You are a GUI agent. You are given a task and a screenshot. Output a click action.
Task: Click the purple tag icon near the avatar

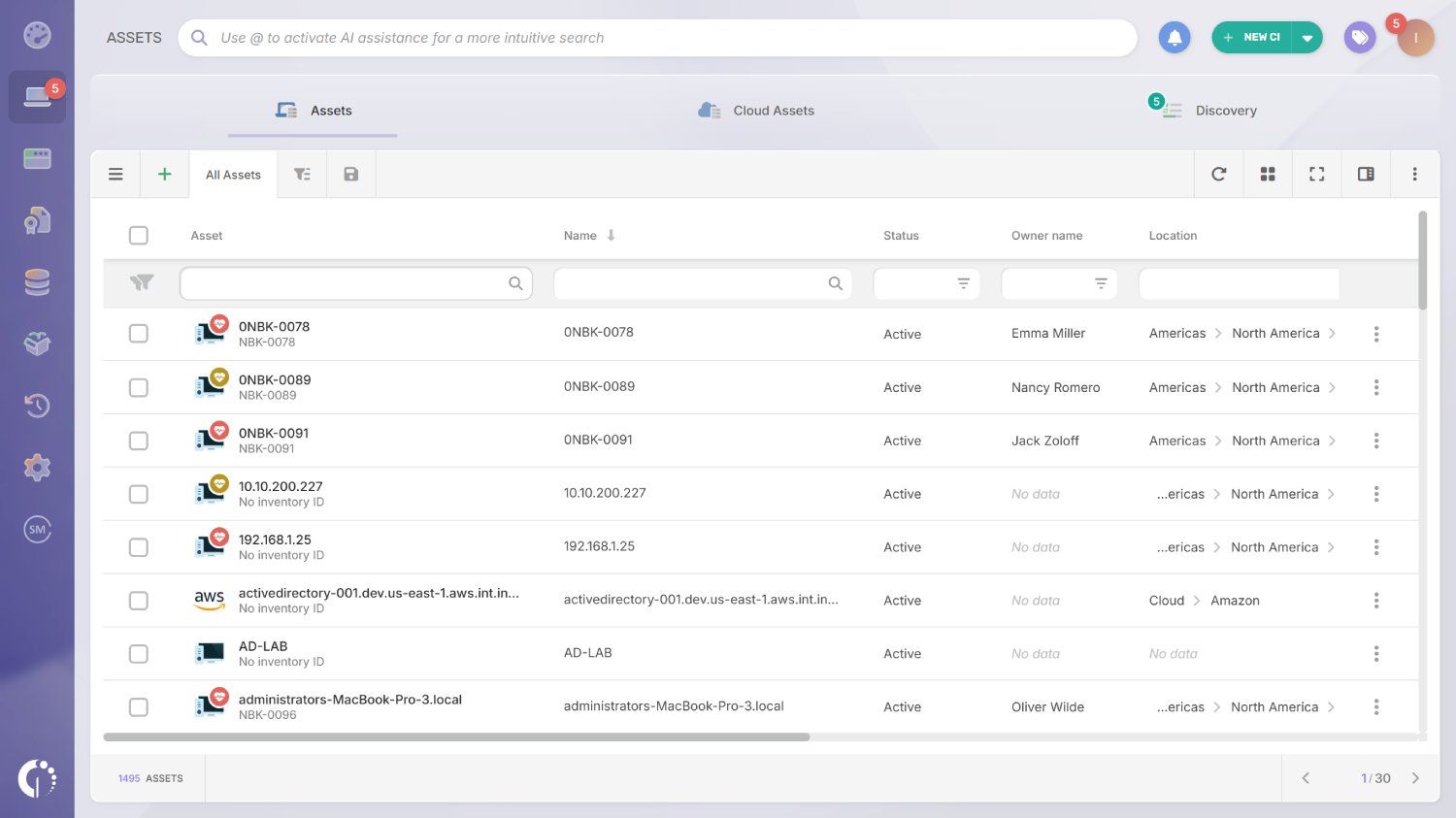tap(1359, 37)
